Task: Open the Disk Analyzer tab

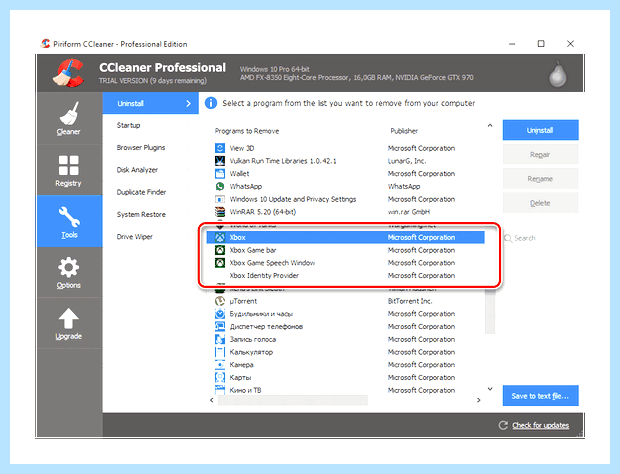Action: (151, 170)
